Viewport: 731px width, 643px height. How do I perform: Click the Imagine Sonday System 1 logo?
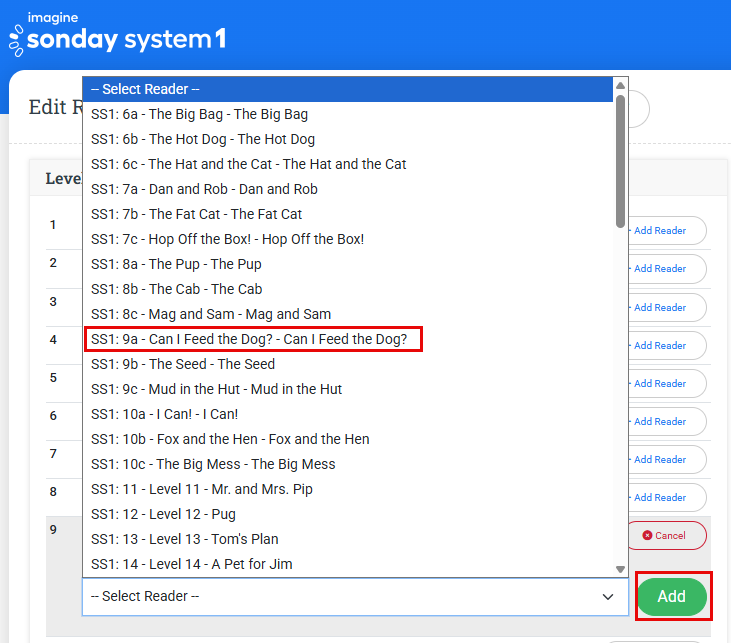click(x=117, y=34)
